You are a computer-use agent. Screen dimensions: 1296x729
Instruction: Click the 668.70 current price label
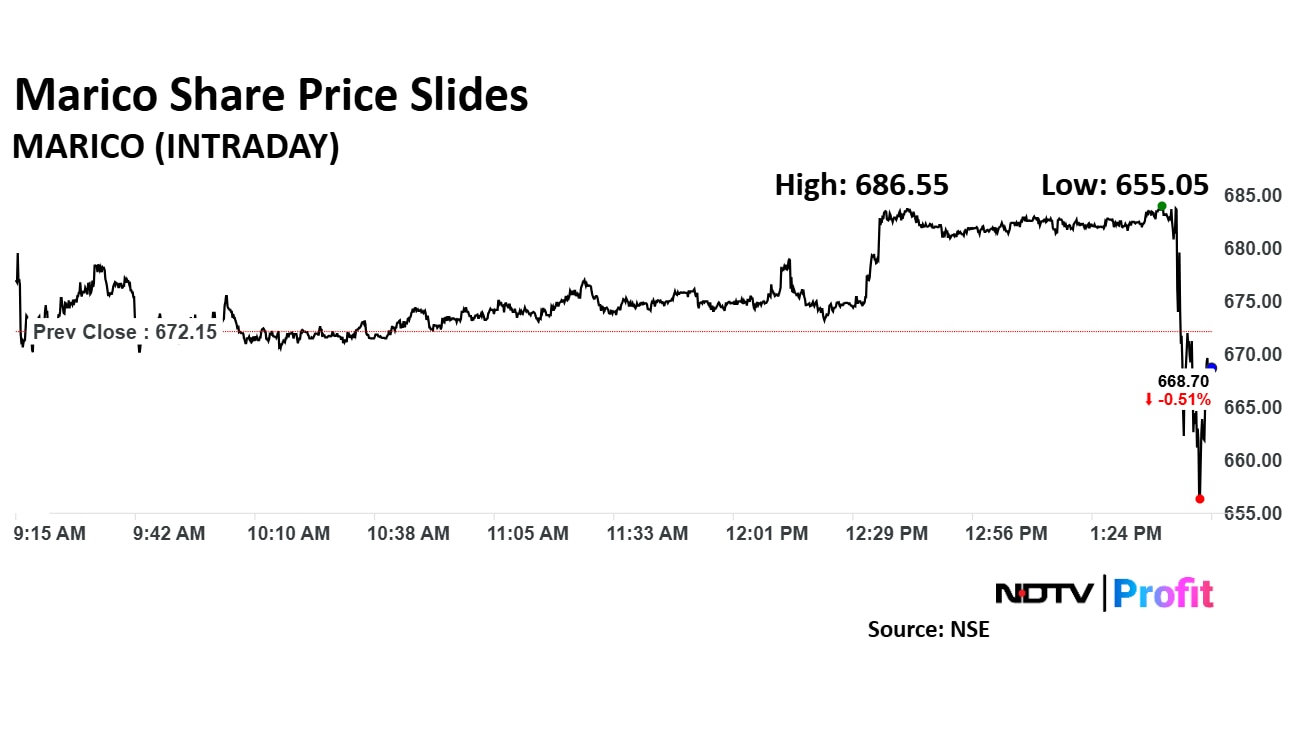[1184, 381]
